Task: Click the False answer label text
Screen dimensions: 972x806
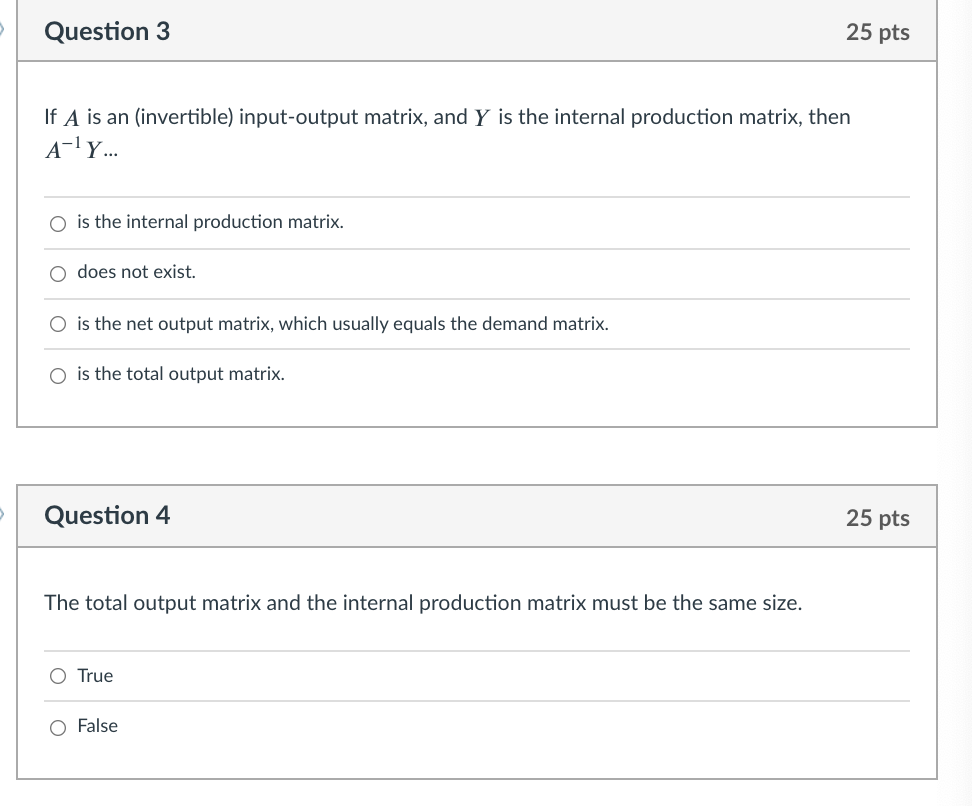Action: point(97,726)
